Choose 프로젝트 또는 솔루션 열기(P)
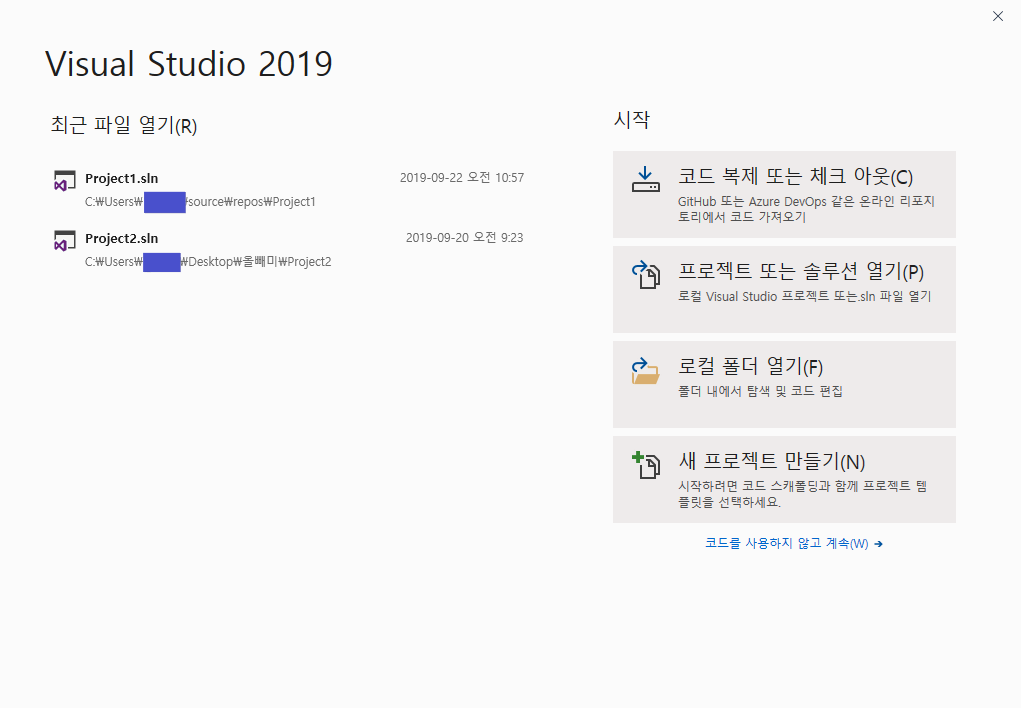Image resolution: width=1021 pixels, height=708 pixels. click(784, 289)
